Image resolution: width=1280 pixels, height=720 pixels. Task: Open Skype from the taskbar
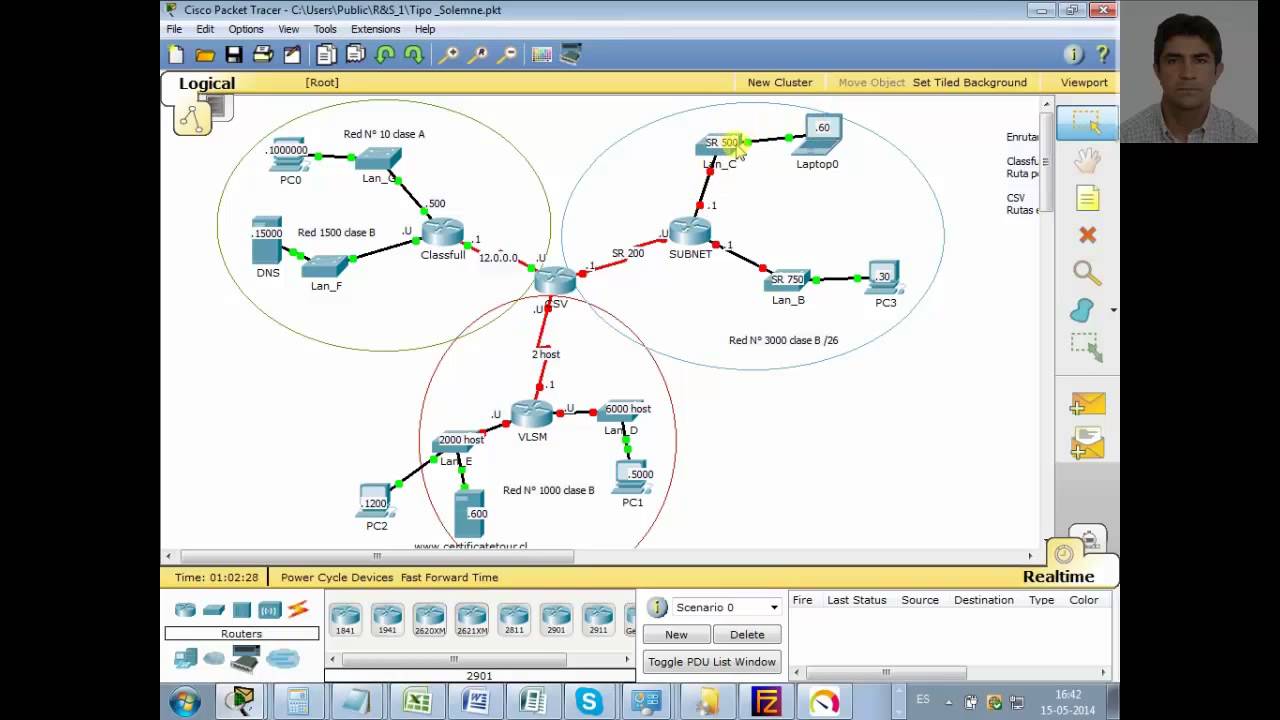(588, 702)
